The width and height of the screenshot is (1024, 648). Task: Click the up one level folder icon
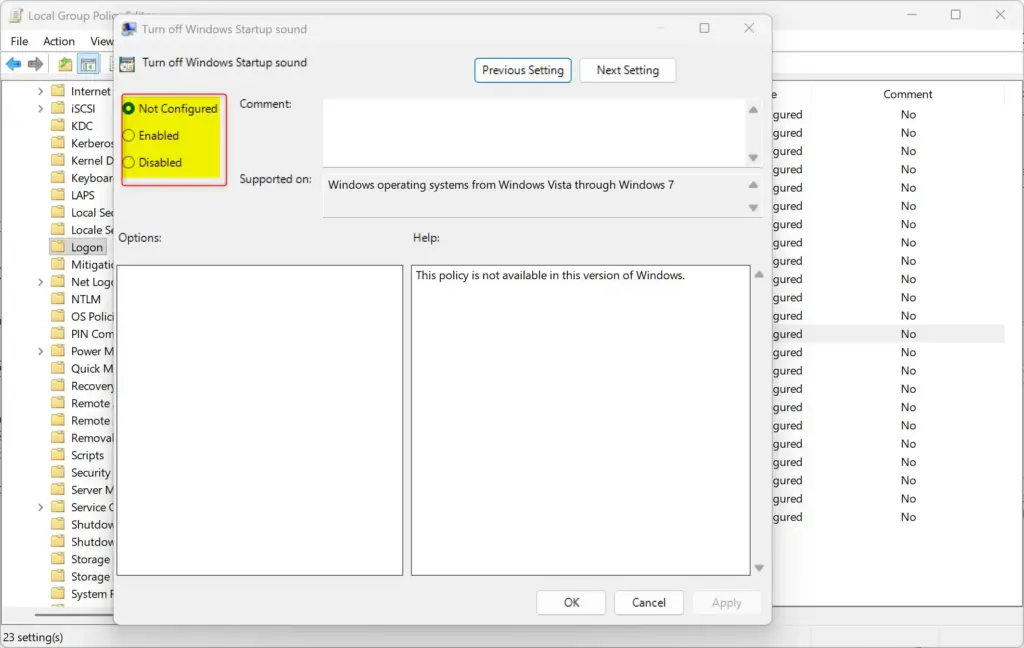(x=65, y=64)
